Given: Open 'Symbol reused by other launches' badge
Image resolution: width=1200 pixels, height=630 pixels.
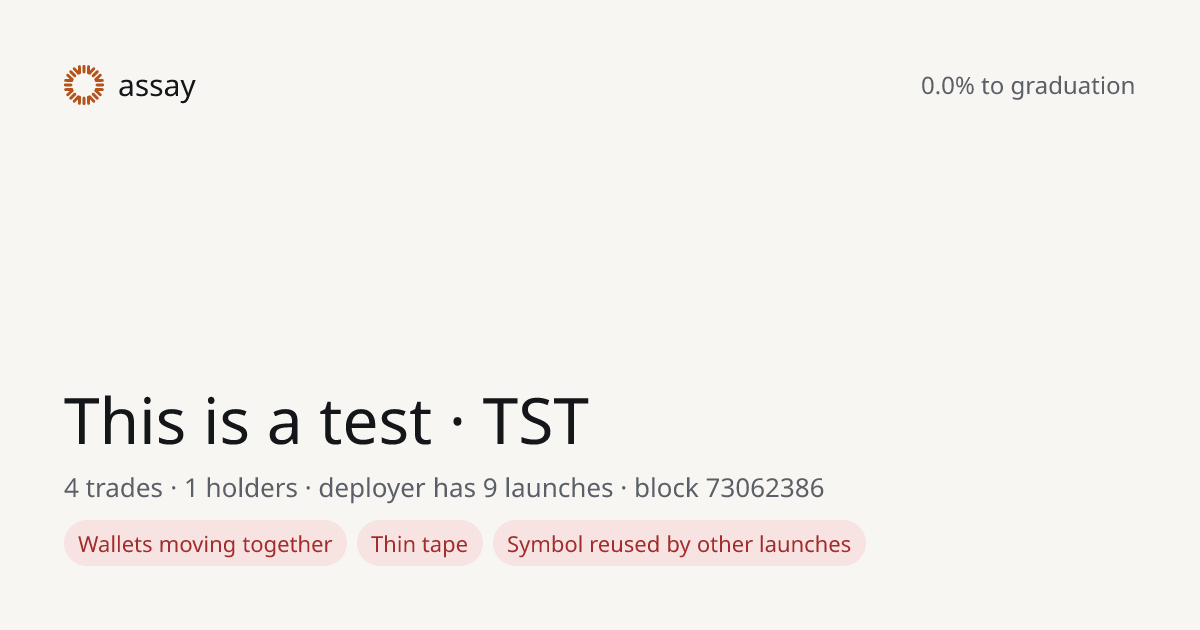Looking at the screenshot, I should [x=679, y=543].
